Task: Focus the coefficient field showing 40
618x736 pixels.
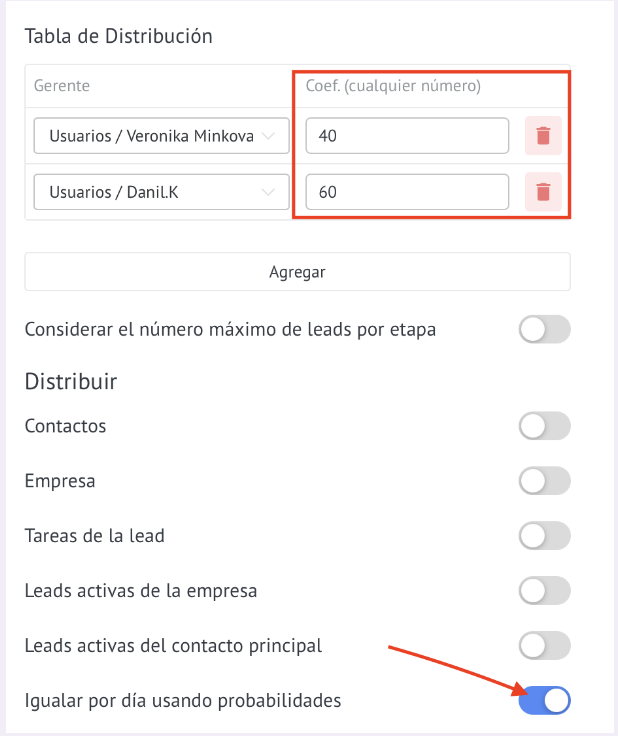Action: 407,136
